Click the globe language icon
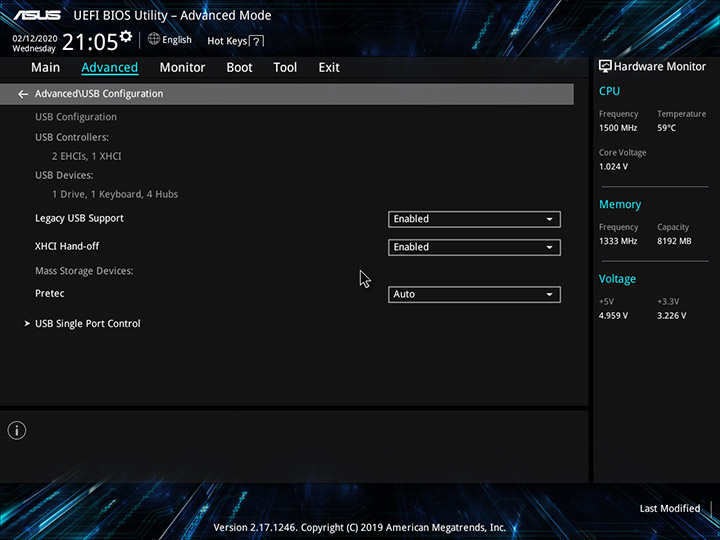 tap(154, 39)
